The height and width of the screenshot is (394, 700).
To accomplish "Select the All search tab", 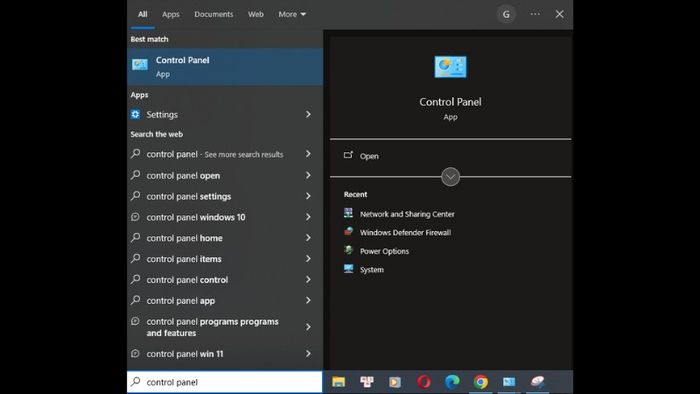I will (142, 14).
